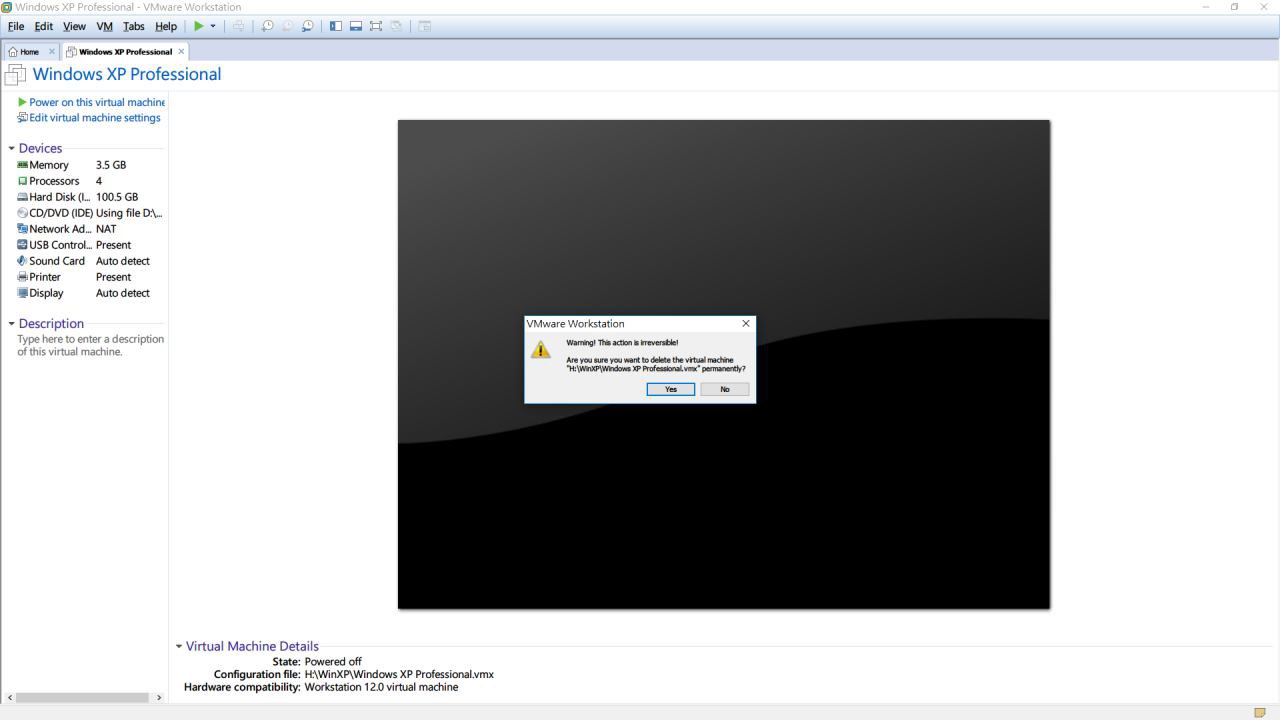Click the Home tab house icon
Image resolution: width=1280 pixels, height=720 pixels.
tap(13, 52)
